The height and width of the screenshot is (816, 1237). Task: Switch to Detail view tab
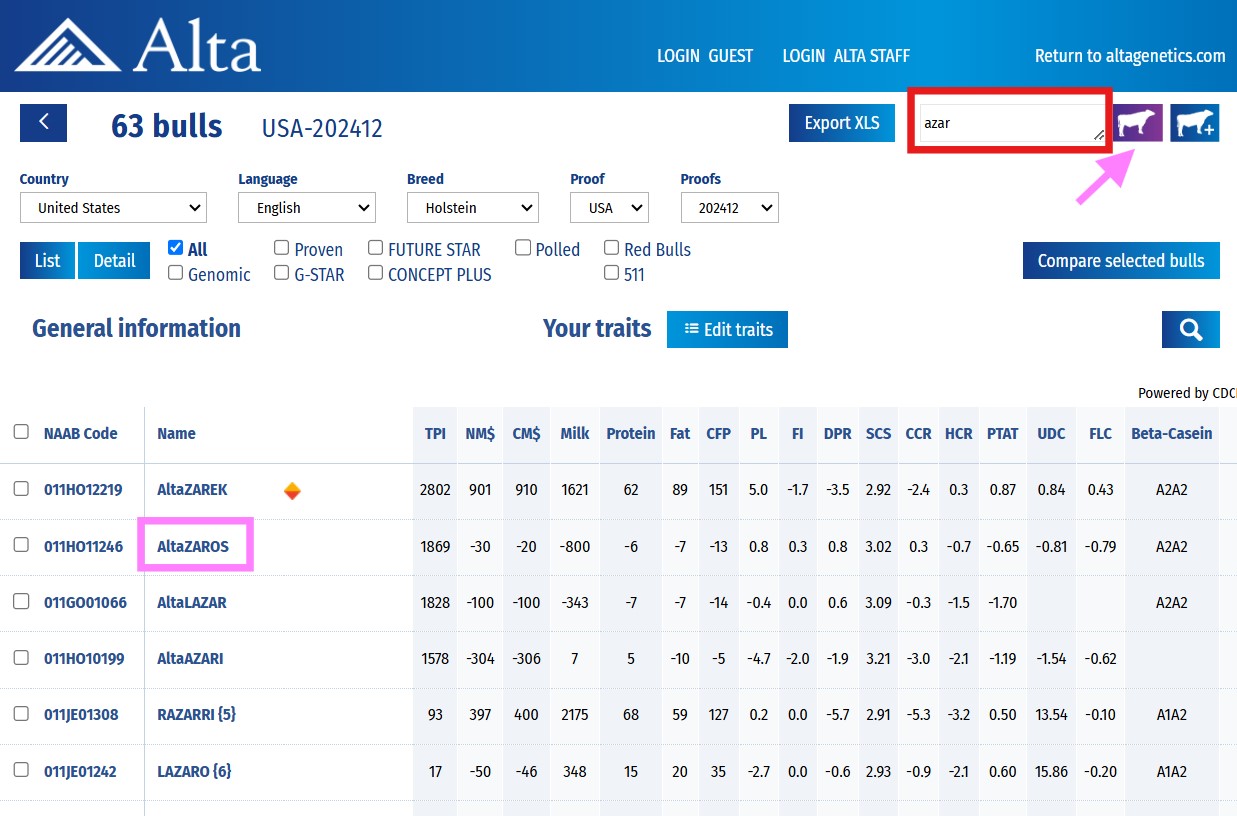point(114,260)
